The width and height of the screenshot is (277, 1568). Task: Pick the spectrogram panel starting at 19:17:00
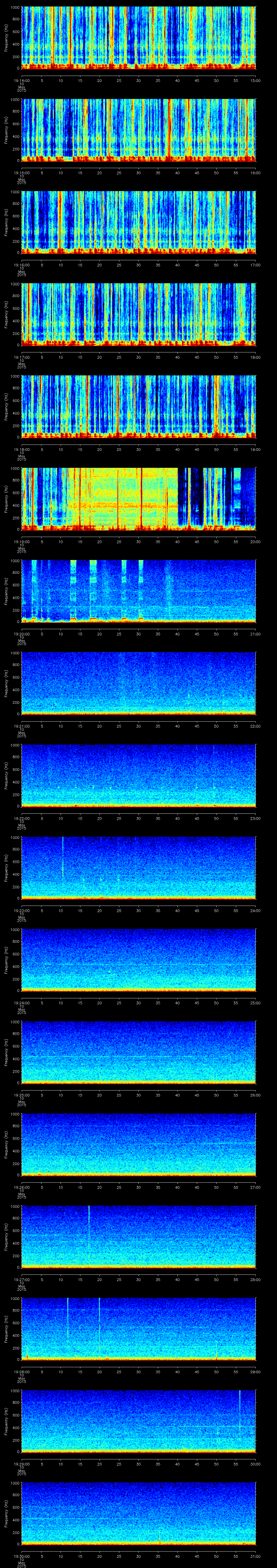[139, 315]
